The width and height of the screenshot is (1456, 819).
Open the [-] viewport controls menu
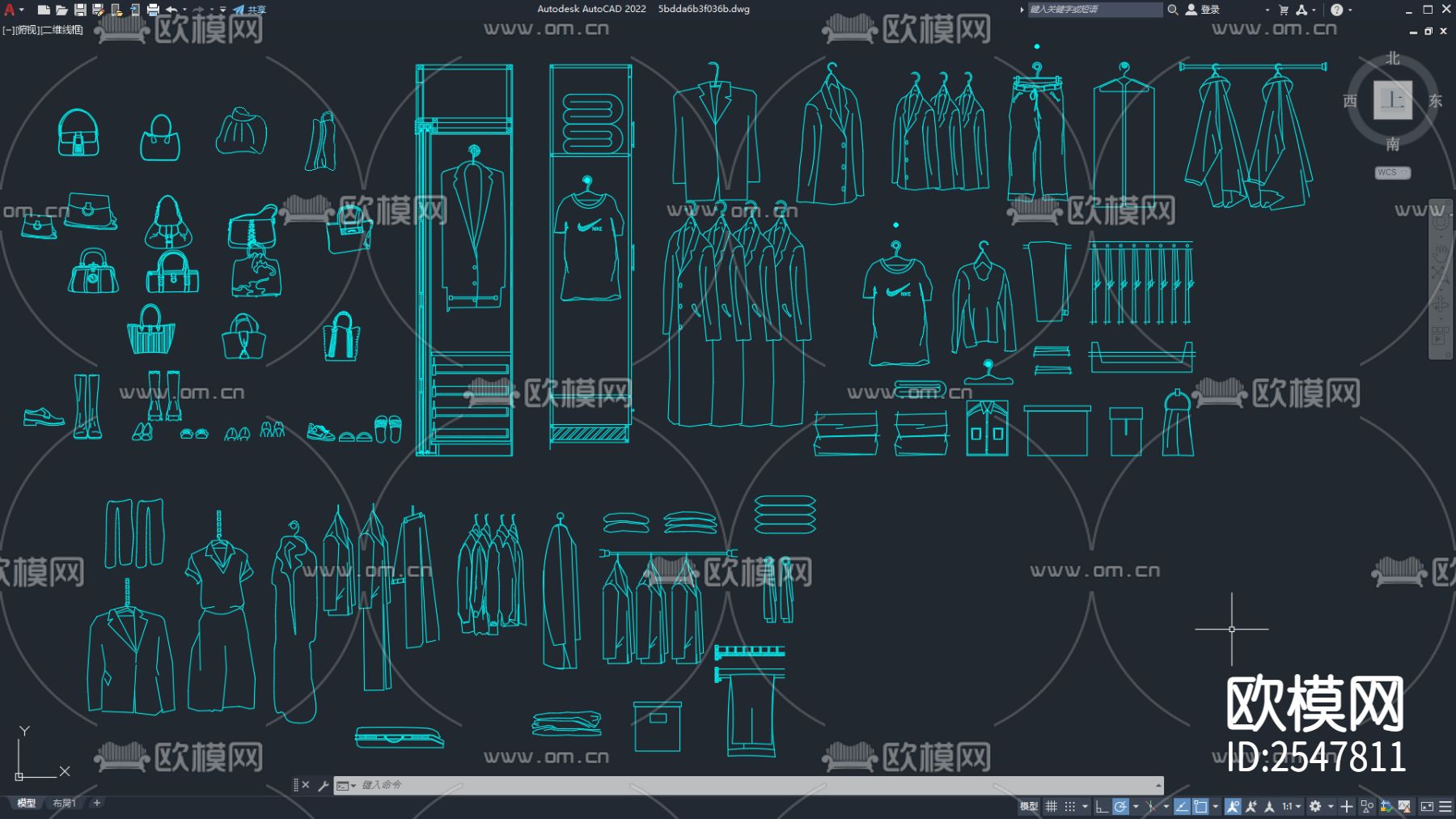(9, 30)
